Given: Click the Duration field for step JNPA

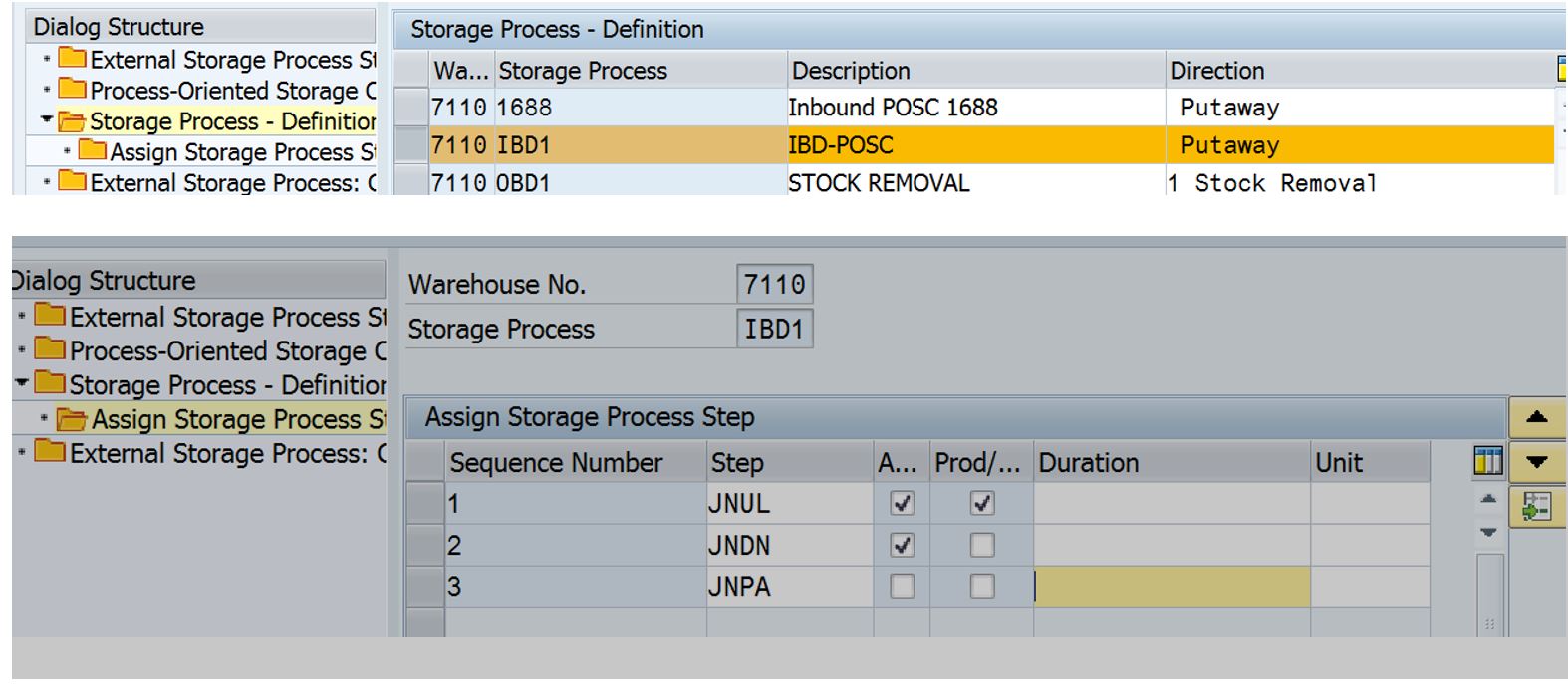Looking at the screenshot, I should tap(1171, 587).
